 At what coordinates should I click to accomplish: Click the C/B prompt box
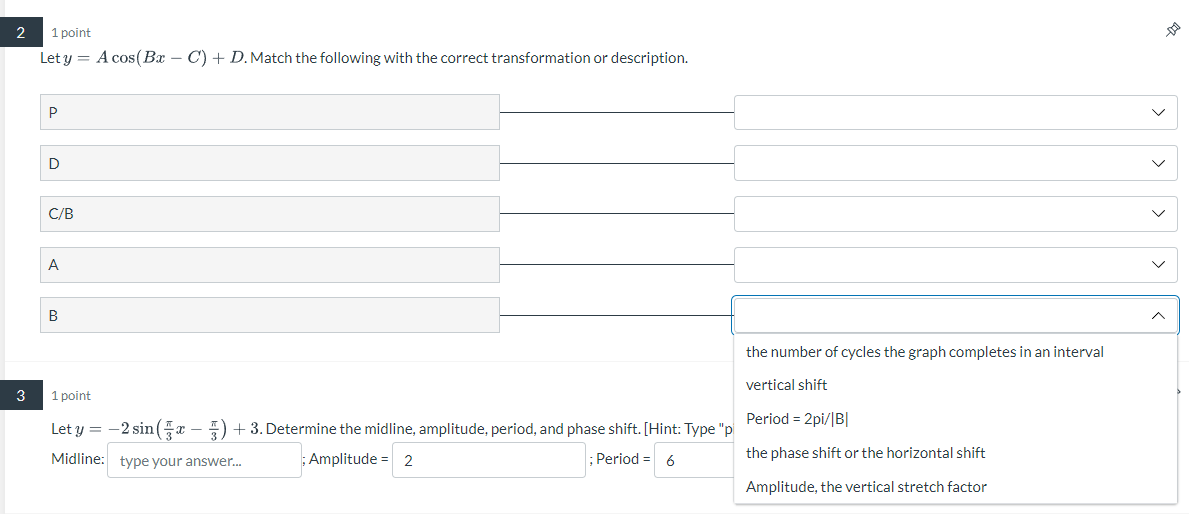pyautogui.click(x=270, y=214)
